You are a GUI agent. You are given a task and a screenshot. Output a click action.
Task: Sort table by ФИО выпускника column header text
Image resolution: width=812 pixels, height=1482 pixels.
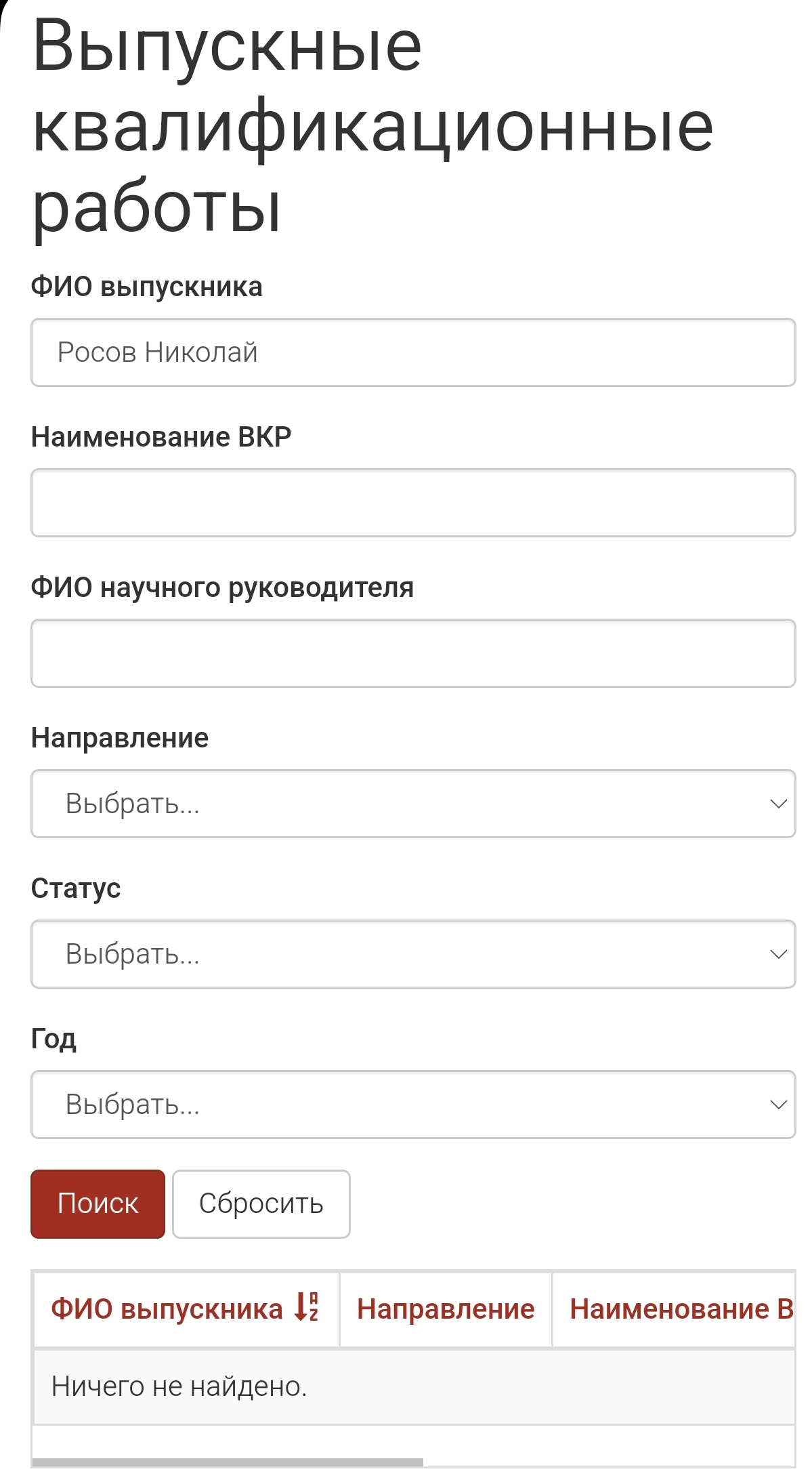pyautogui.click(x=167, y=1309)
